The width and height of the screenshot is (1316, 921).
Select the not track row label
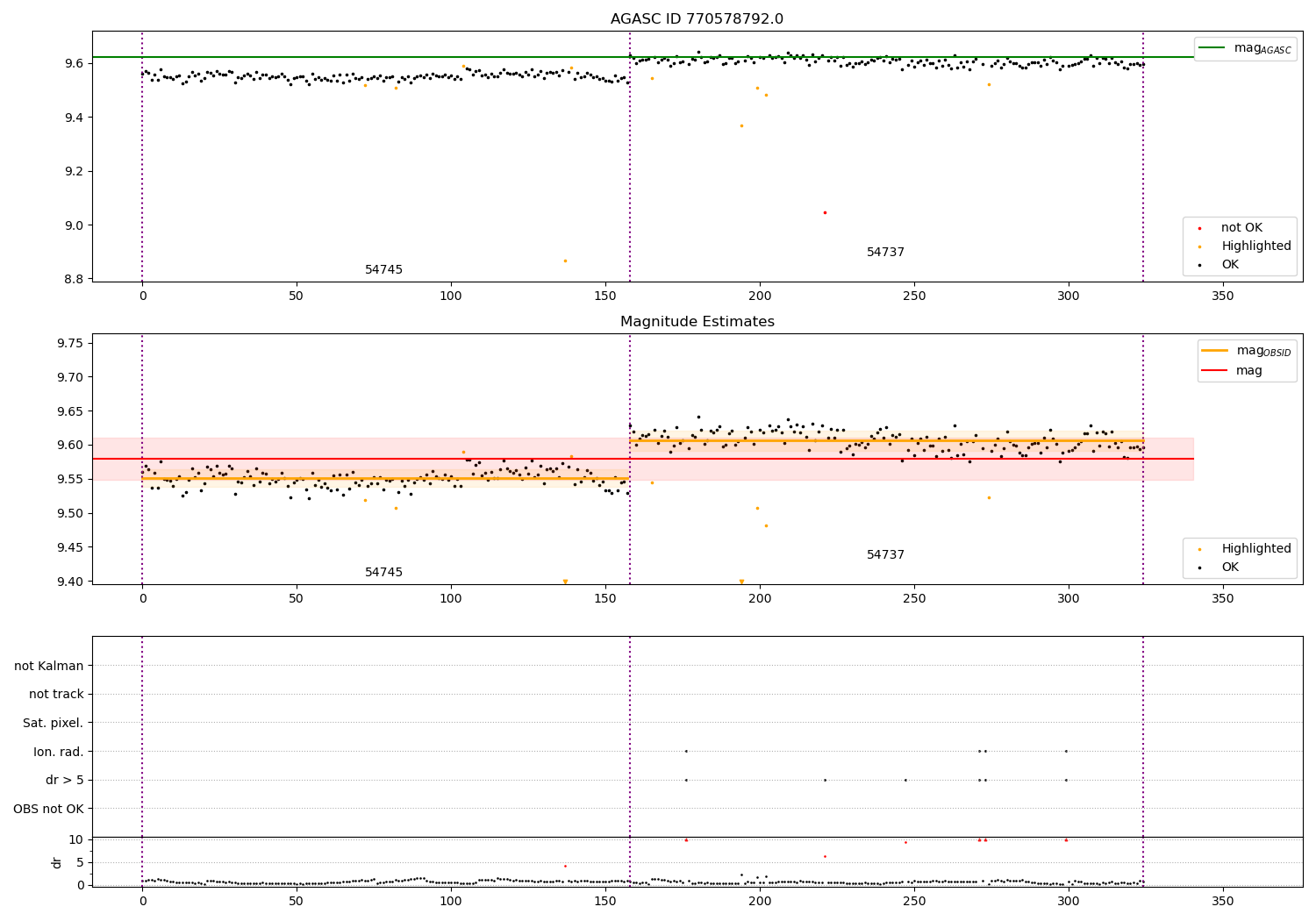point(56,695)
